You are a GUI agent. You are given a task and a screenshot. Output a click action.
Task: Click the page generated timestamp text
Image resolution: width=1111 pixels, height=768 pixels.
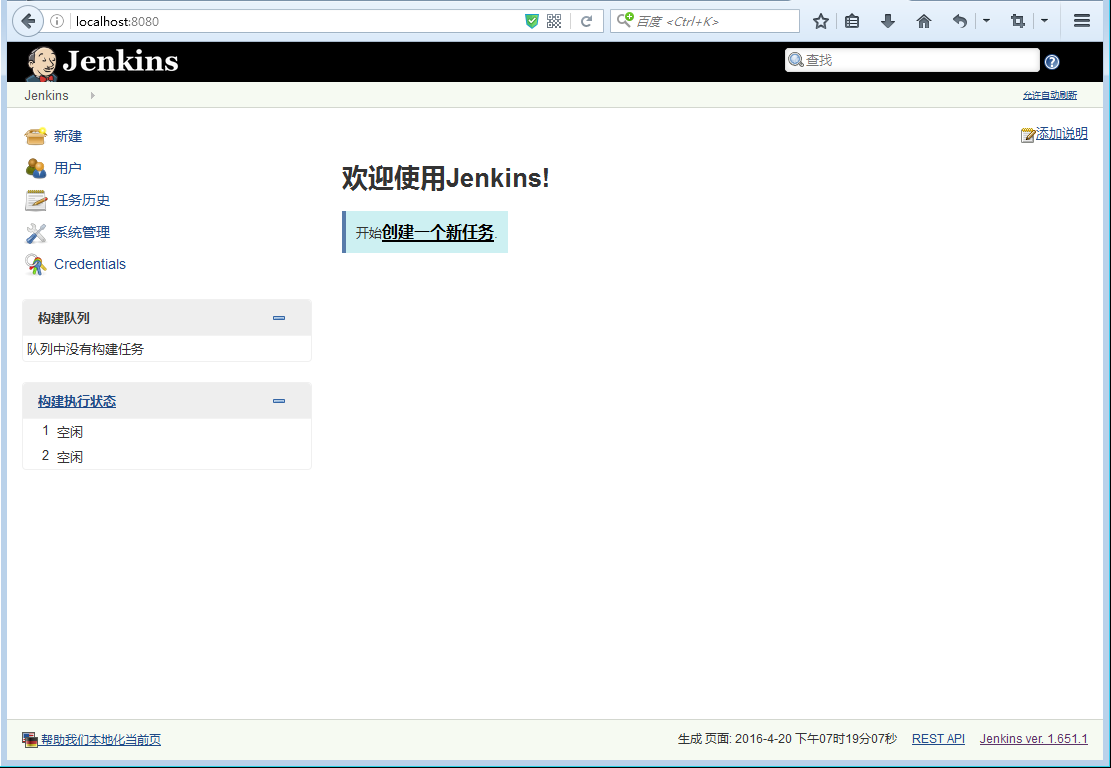point(787,738)
